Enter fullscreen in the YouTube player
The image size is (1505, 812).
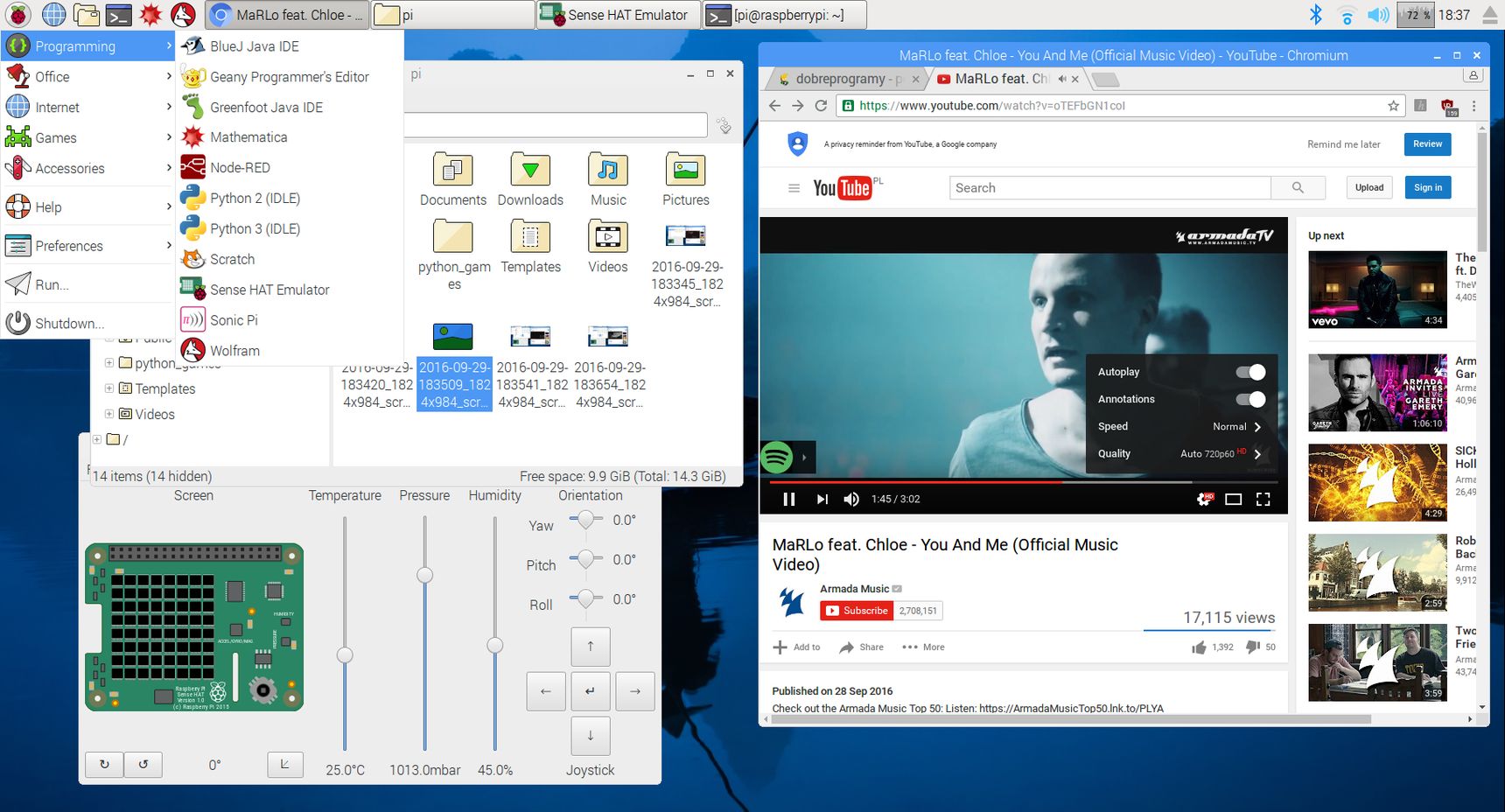[x=1263, y=499]
